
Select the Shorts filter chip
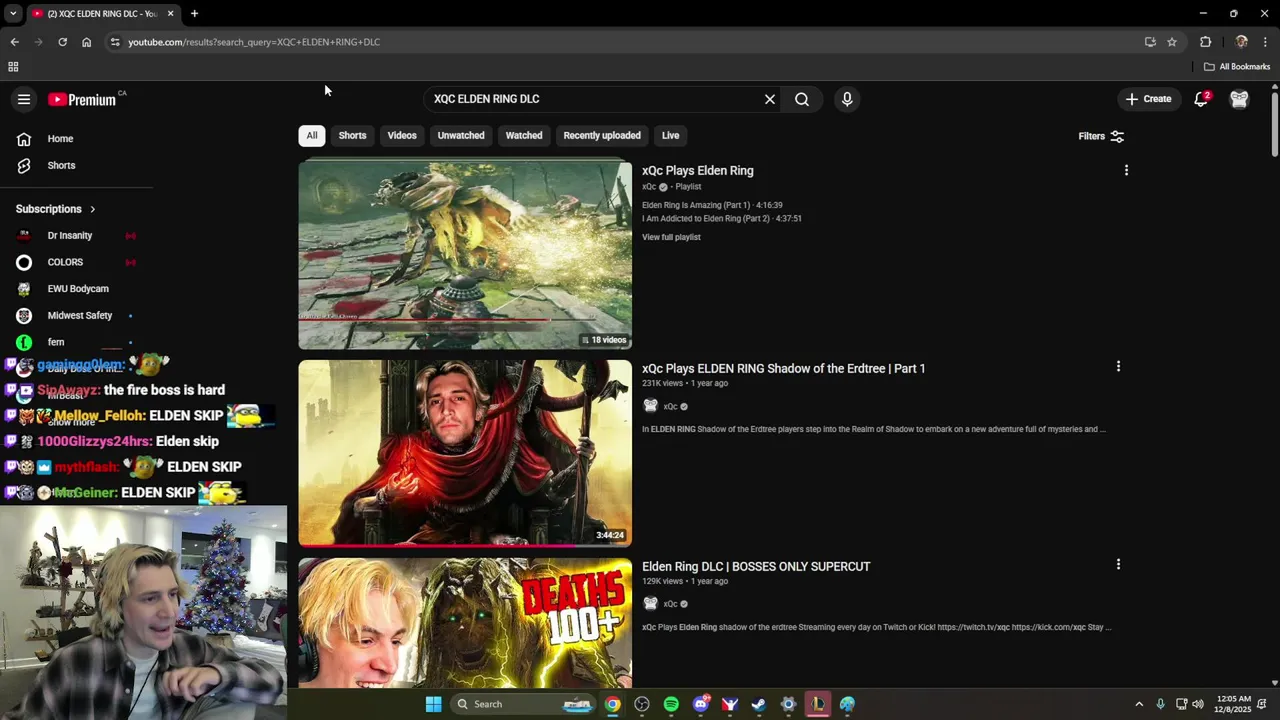pos(352,136)
